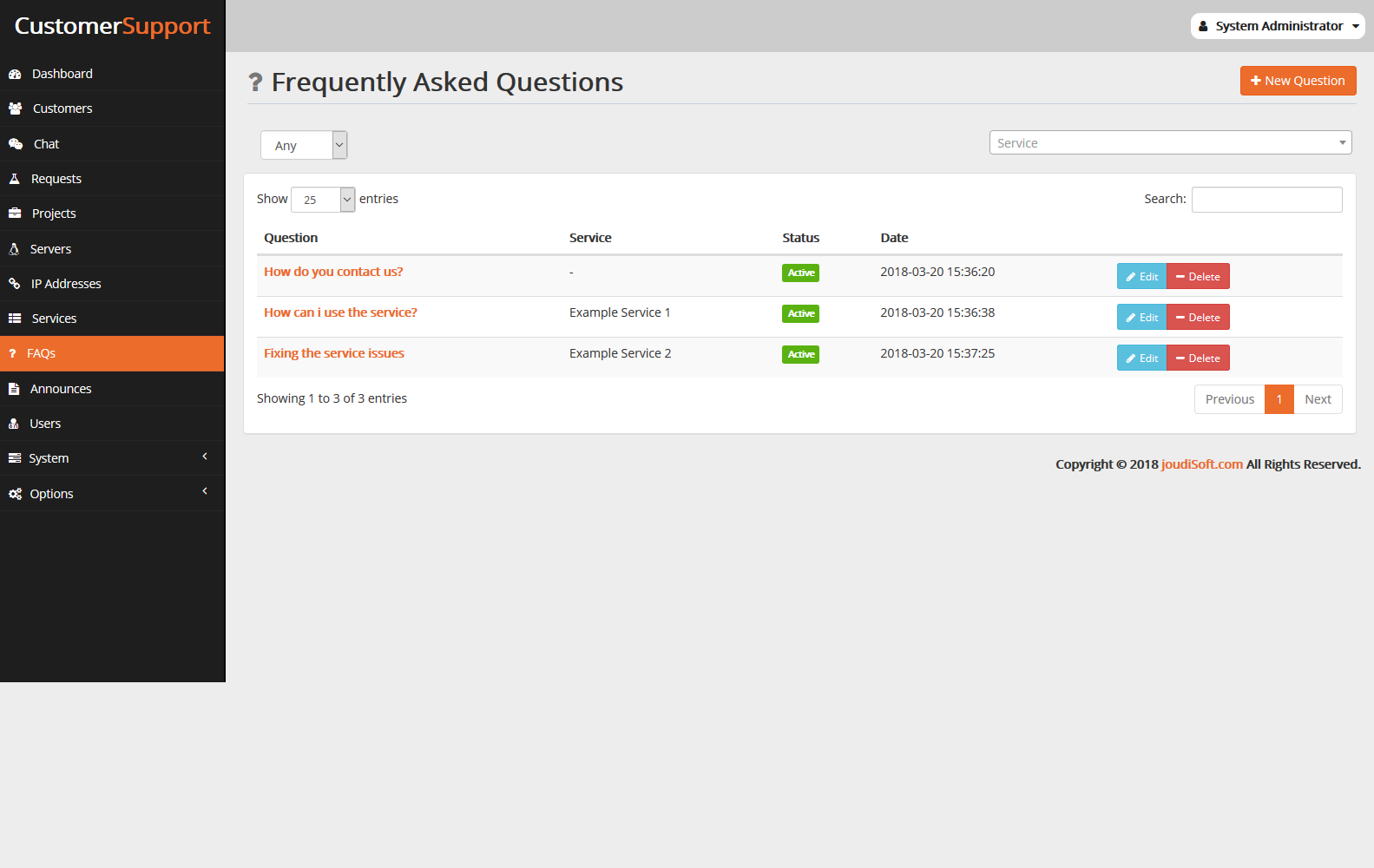1374x868 pixels.
Task: Change the Show entries count dropdown
Action: (323, 200)
